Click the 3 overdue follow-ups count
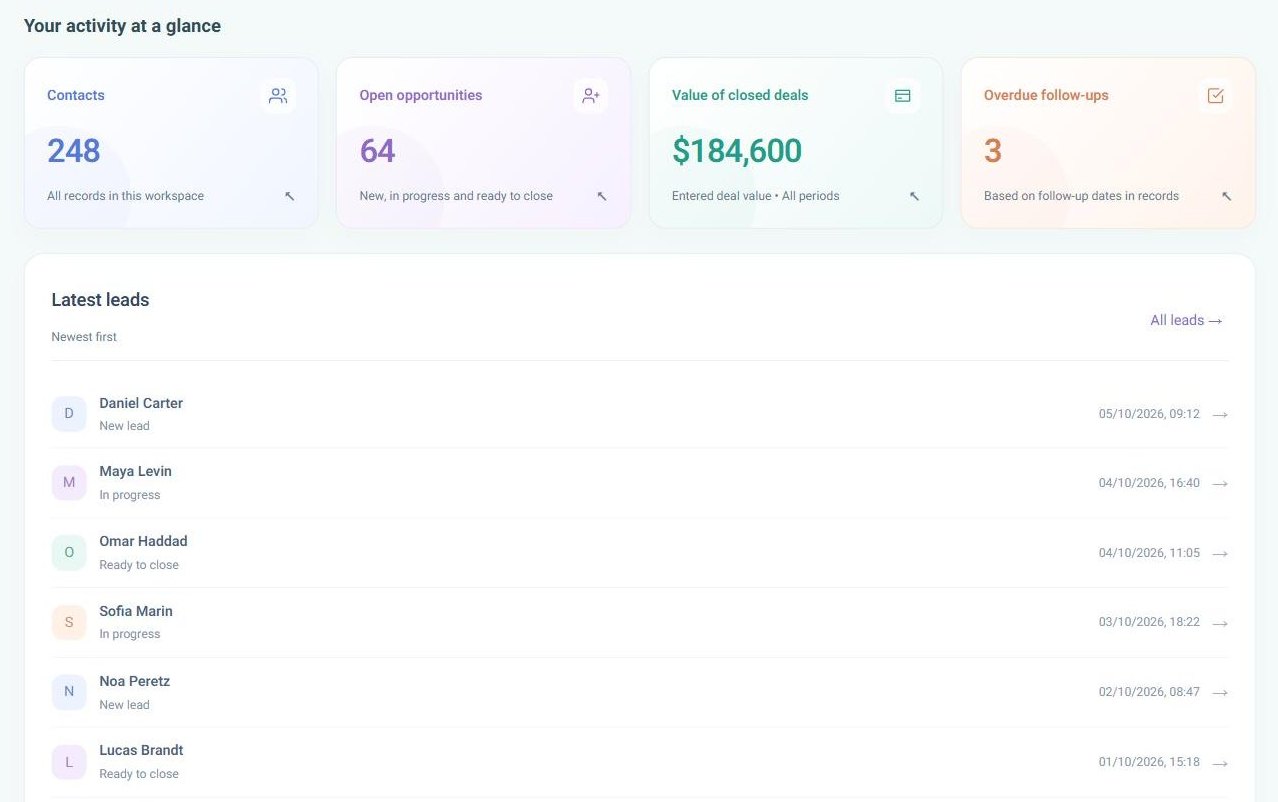Screen dimensions: 1278x802 coord(993,151)
